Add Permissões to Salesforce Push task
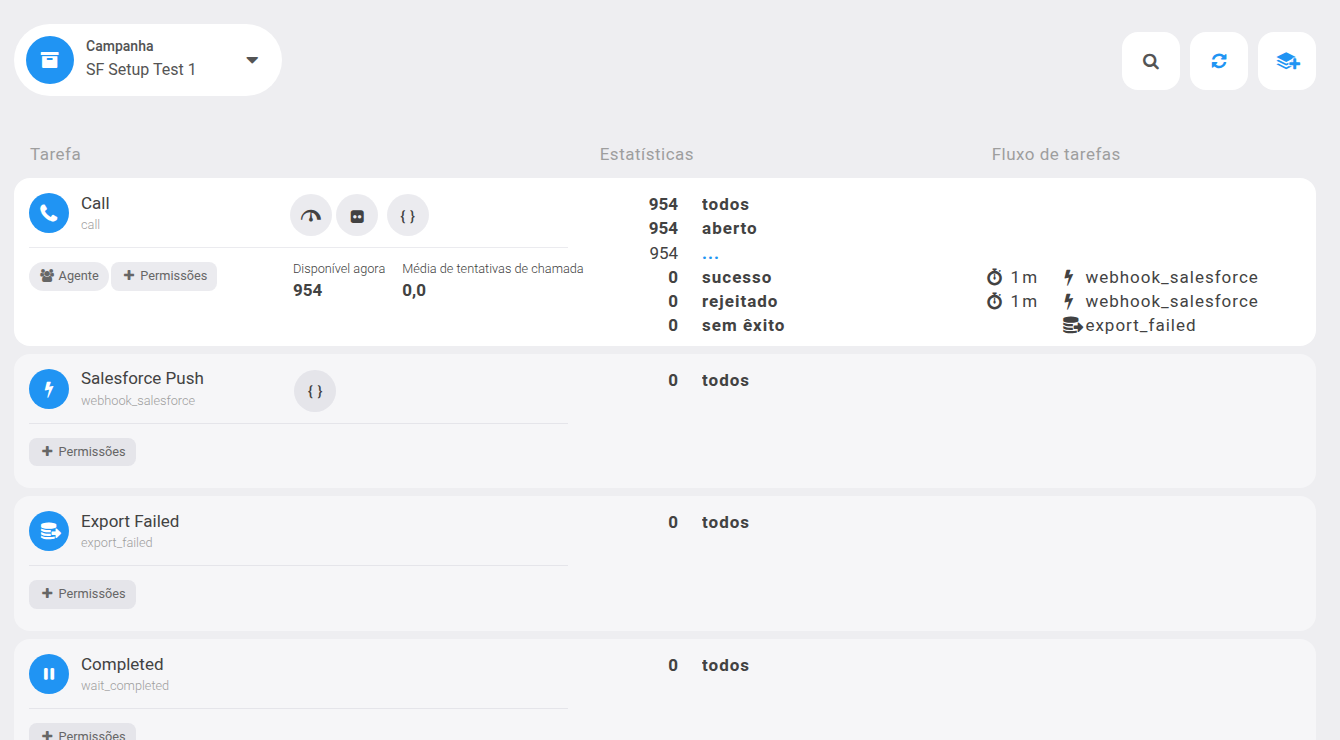The image size is (1340, 740). pos(82,452)
